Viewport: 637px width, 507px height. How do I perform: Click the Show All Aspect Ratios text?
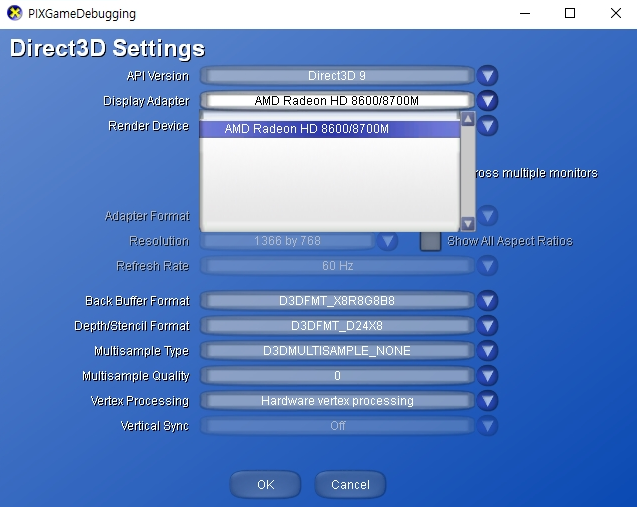[x=510, y=241]
